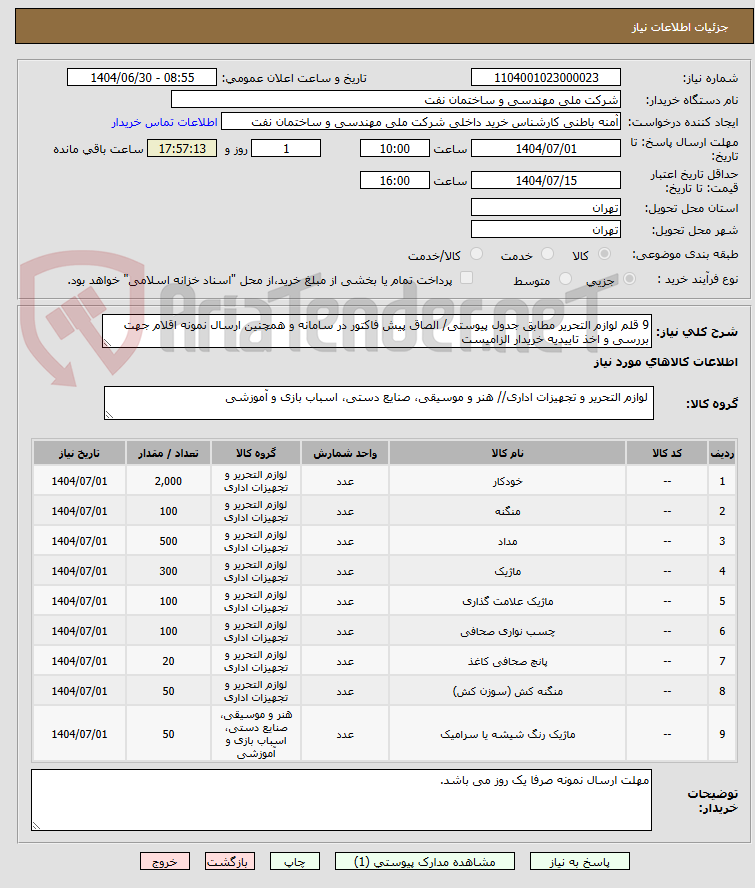Screen dimensions: 755x888
Task: Click the نام کالا column header
Action: 507,453
